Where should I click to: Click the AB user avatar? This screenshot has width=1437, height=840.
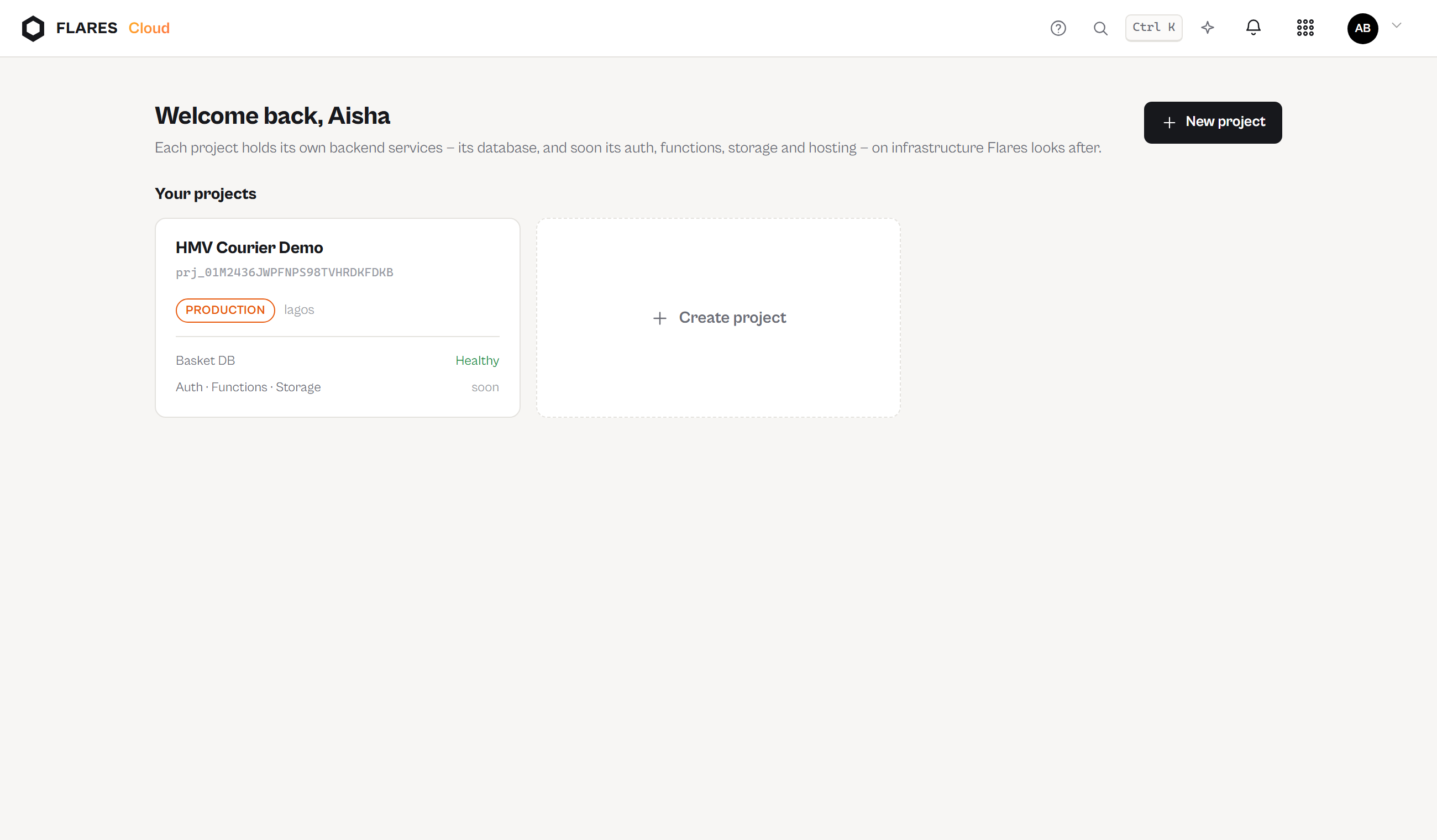(x=1362, y=28)
